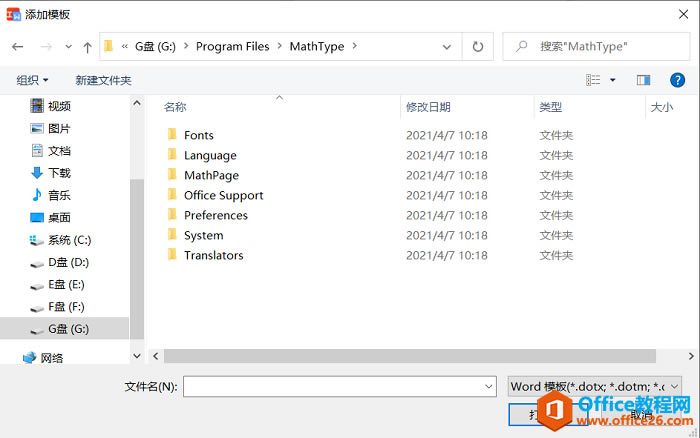Viewport: 700px width, 438px height.
Task: Click 新建文件夹 to create a folder
Action: pyautogui.click(x=103, y=80)
